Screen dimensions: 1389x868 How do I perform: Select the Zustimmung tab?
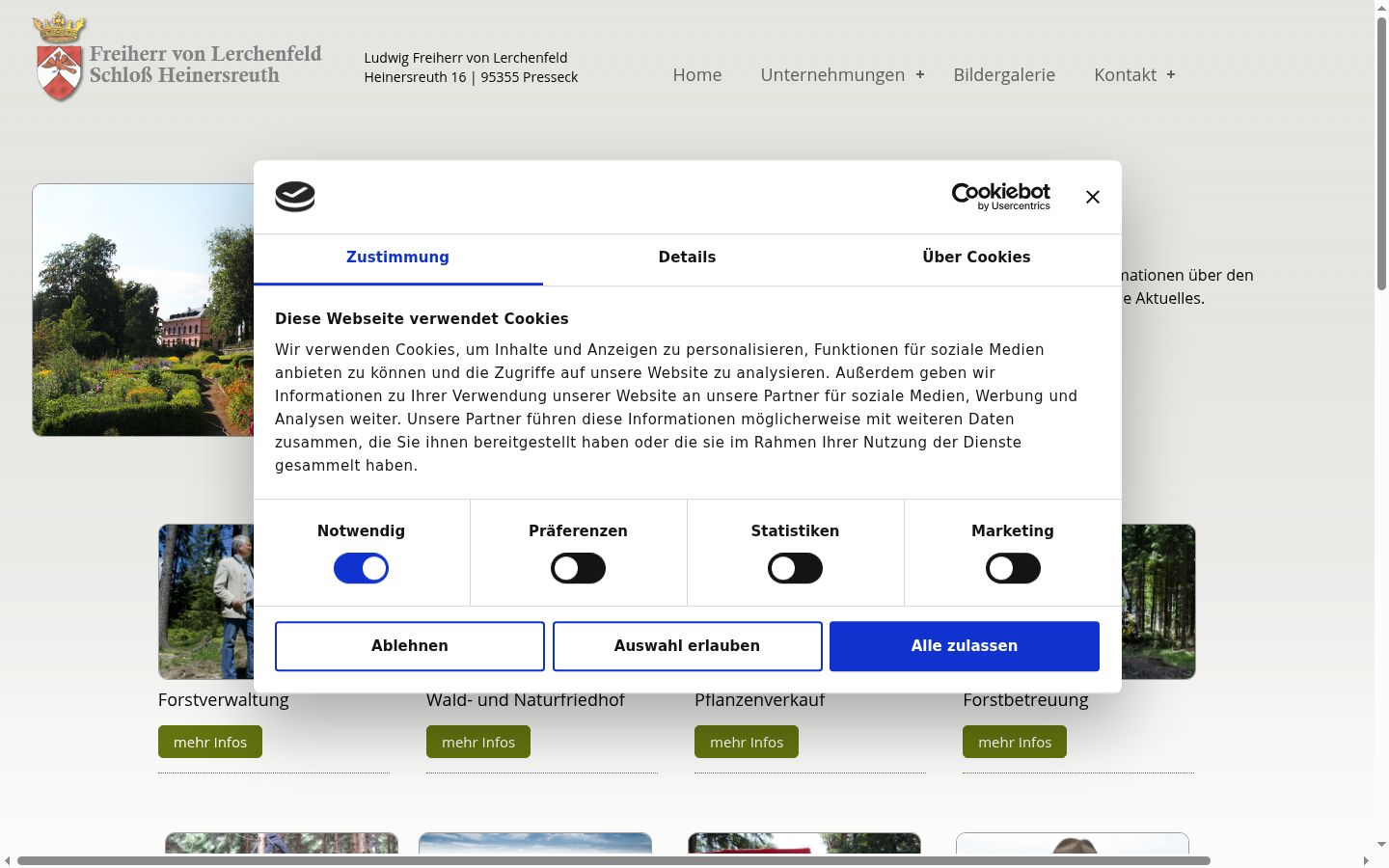(x=398, y=258)
